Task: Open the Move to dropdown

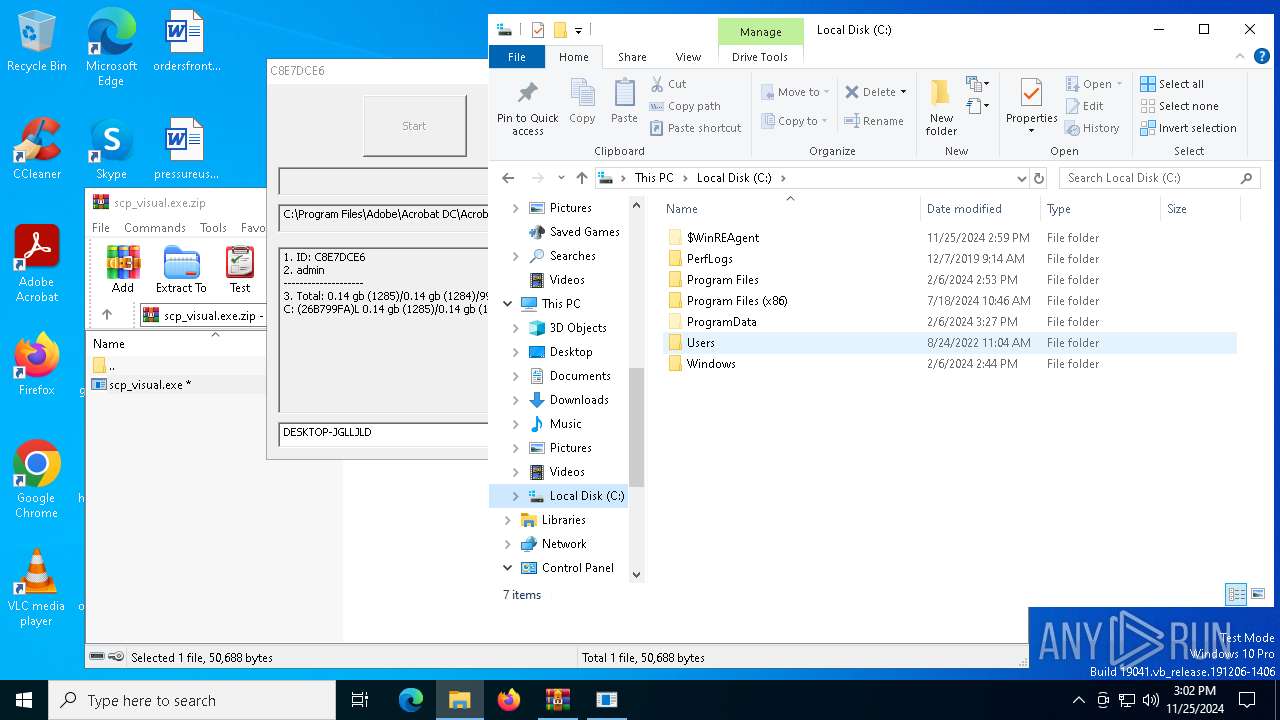Action: tap(796, 92)
